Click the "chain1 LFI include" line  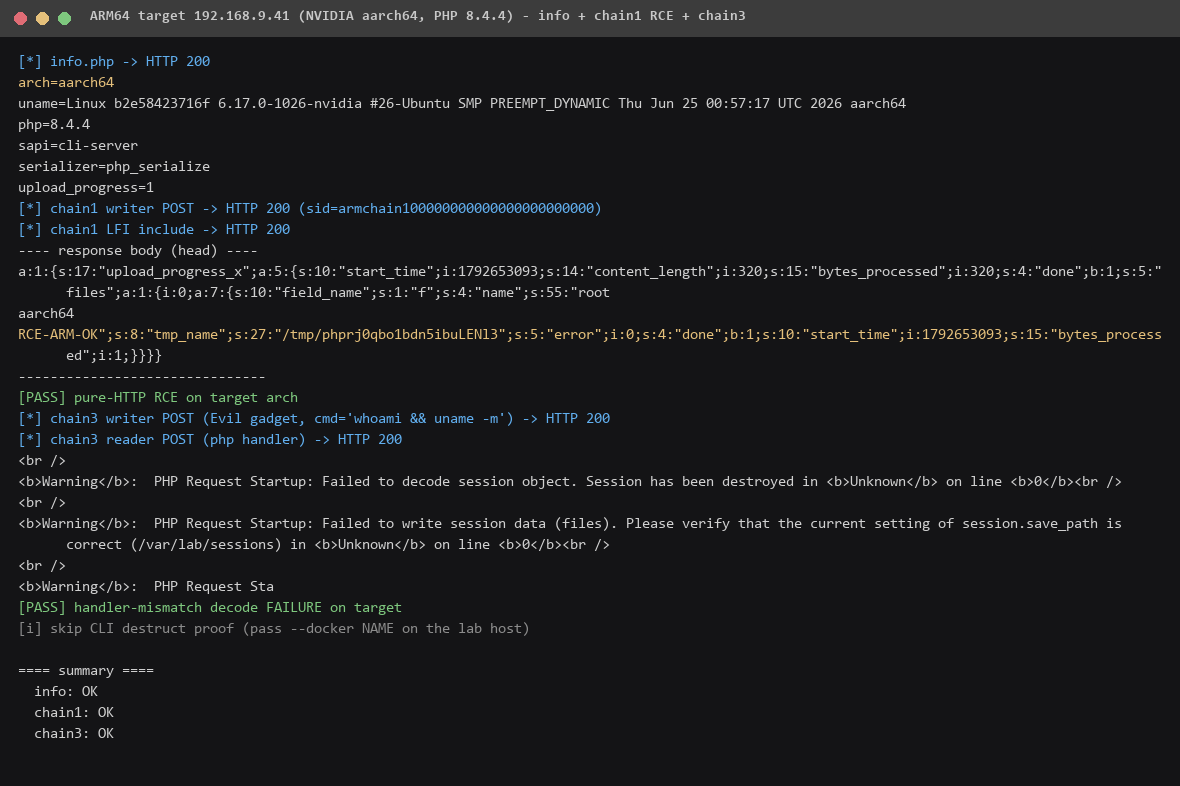[x=154, y=230]
